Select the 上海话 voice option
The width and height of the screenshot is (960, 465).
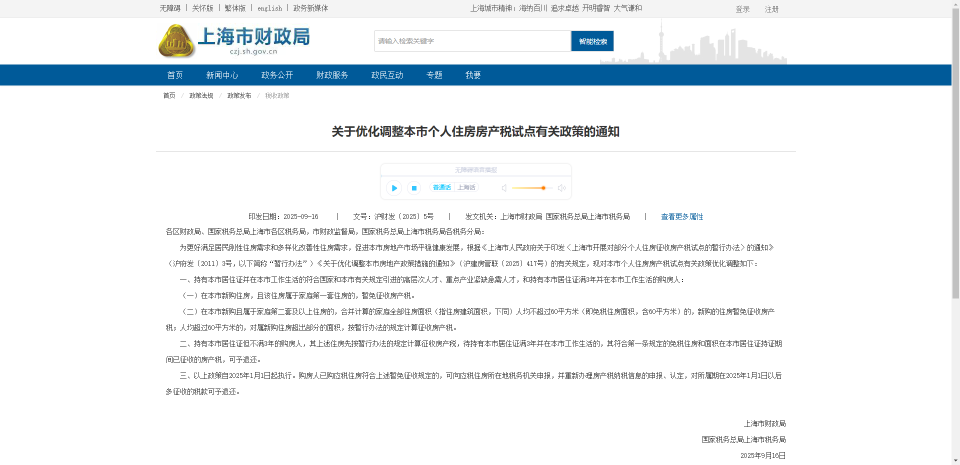click(466, 187)
